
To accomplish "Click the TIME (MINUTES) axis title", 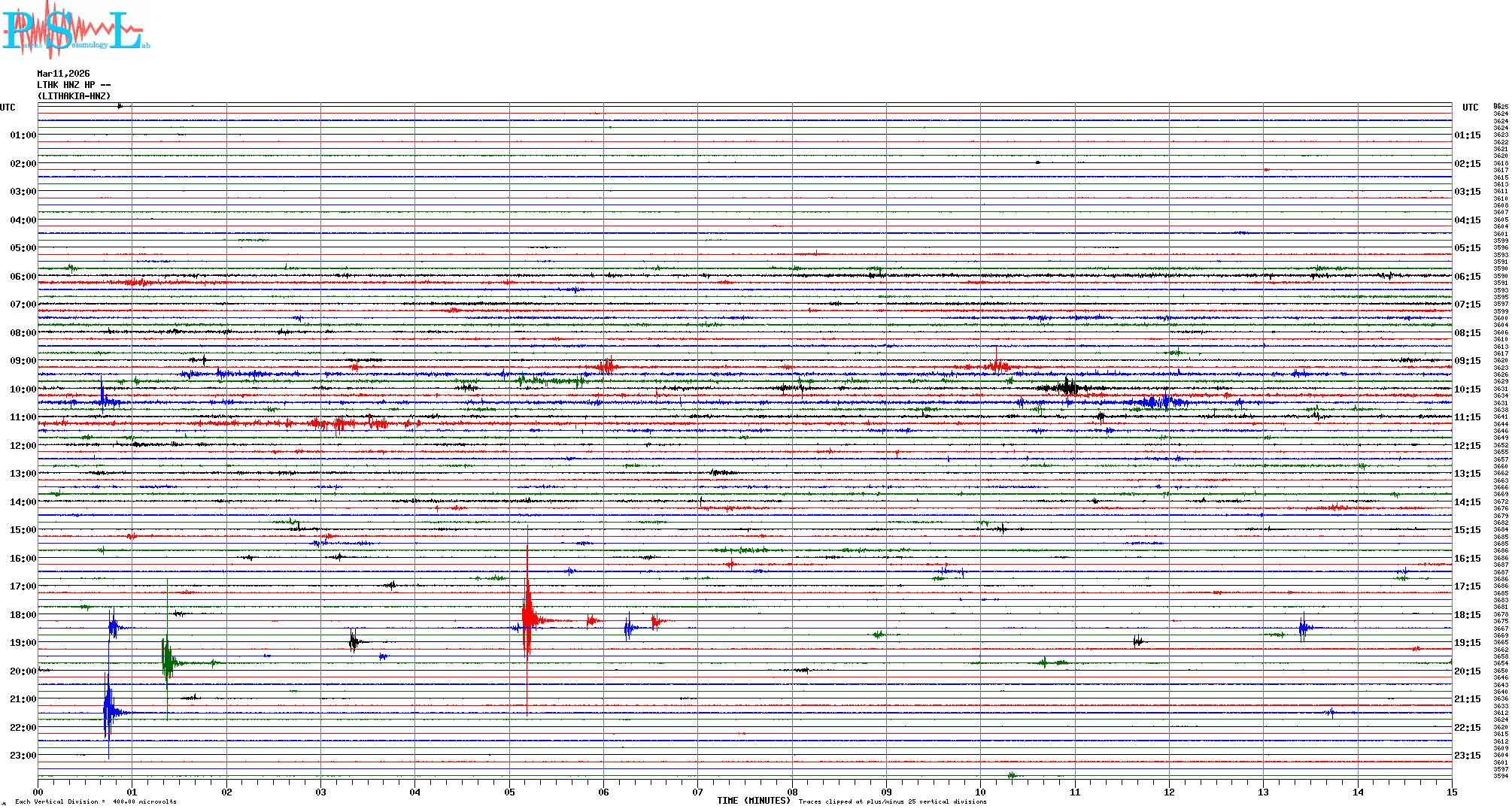I will click(753, 801).
